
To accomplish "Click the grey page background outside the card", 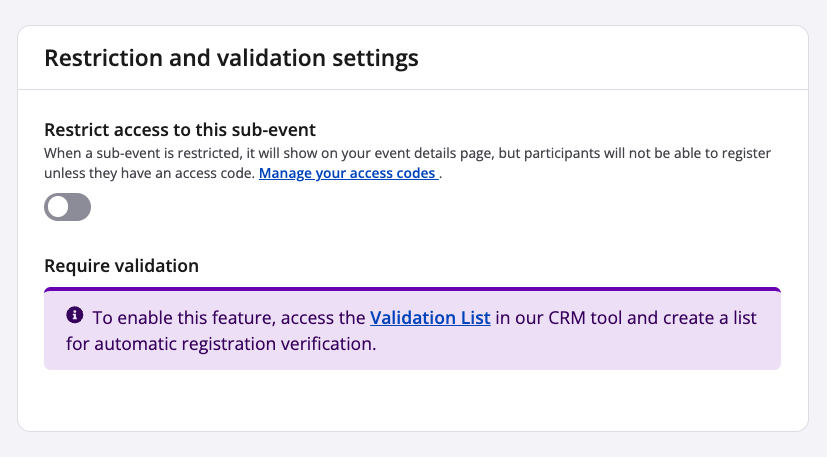I will pos(8,230).
